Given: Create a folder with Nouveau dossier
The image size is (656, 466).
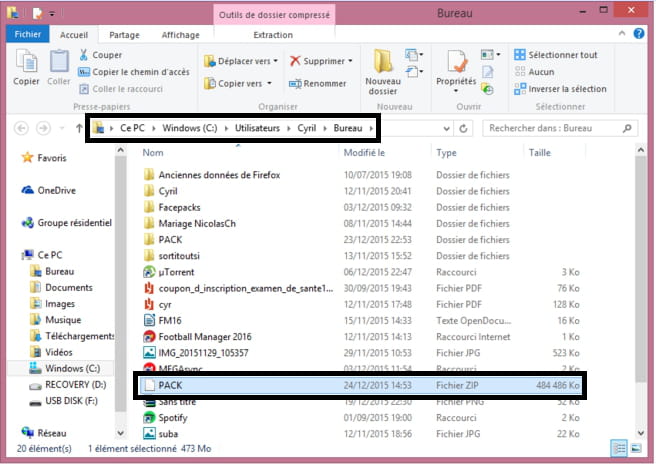Looking at the screenshot, I should pyautogui.click(x=382, y=70).
